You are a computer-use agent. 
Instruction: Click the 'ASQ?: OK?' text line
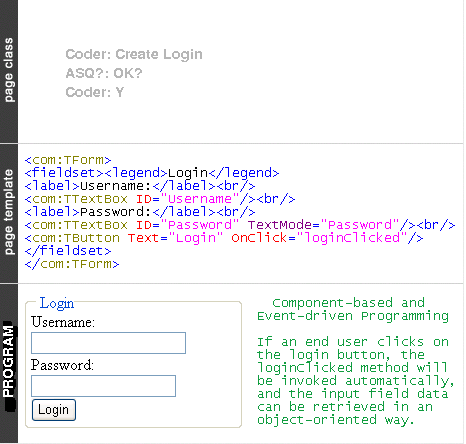pyautogui.click(x=104, y=73)
